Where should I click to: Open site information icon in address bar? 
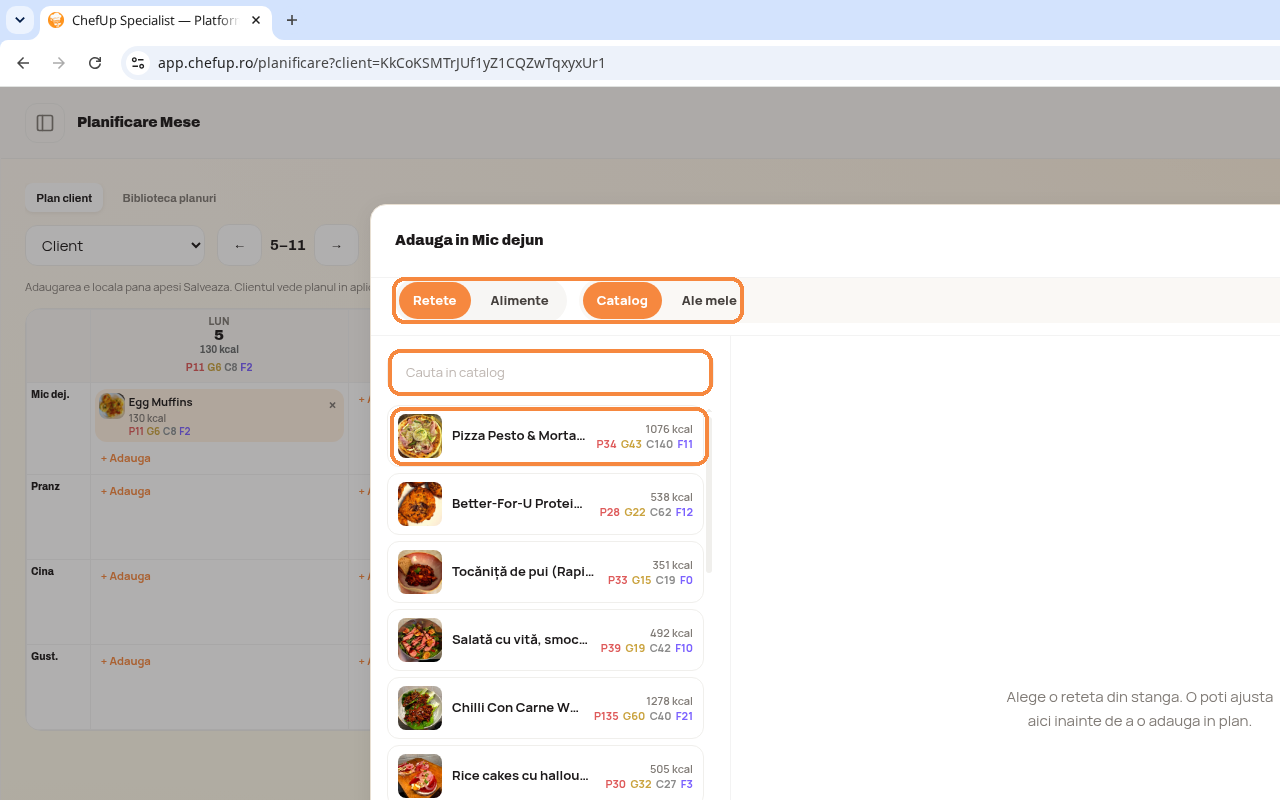pos(138,63)
